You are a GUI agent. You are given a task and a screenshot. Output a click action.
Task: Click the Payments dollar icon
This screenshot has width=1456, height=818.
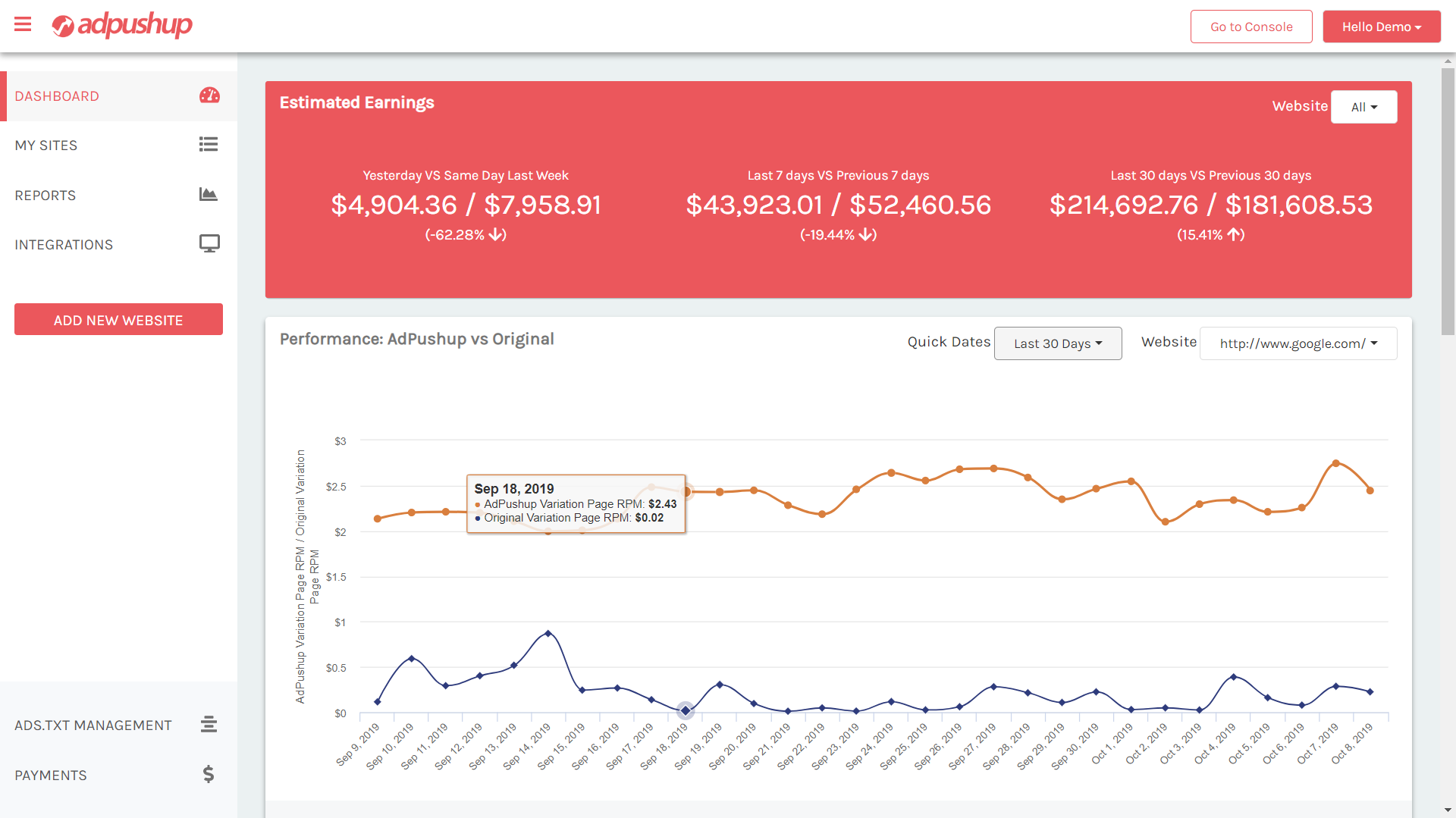209,774
